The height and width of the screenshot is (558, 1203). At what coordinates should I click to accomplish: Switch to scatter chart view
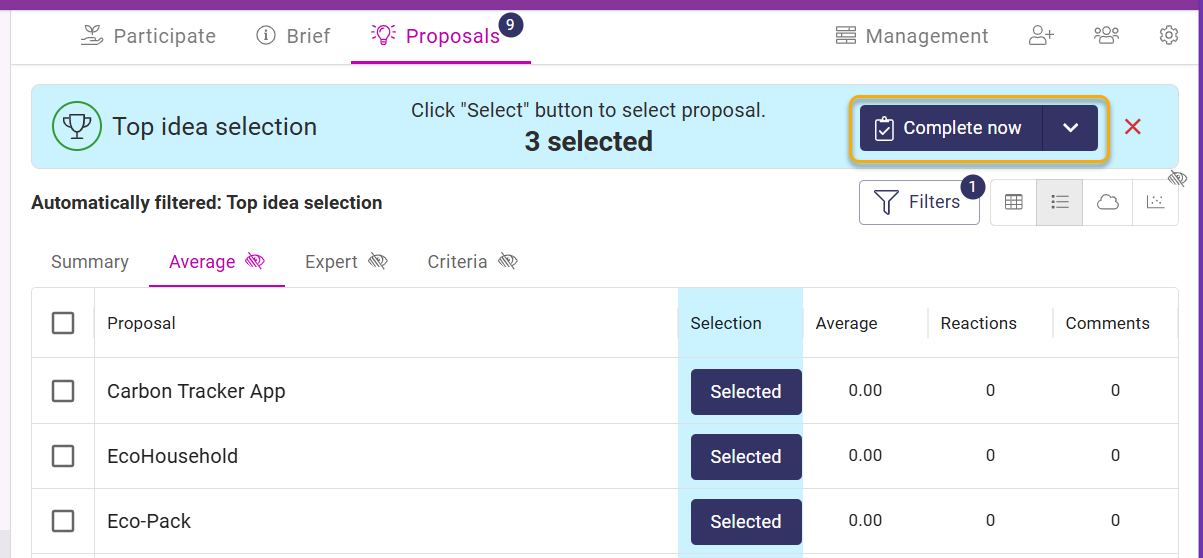[x=1155, y=202]
